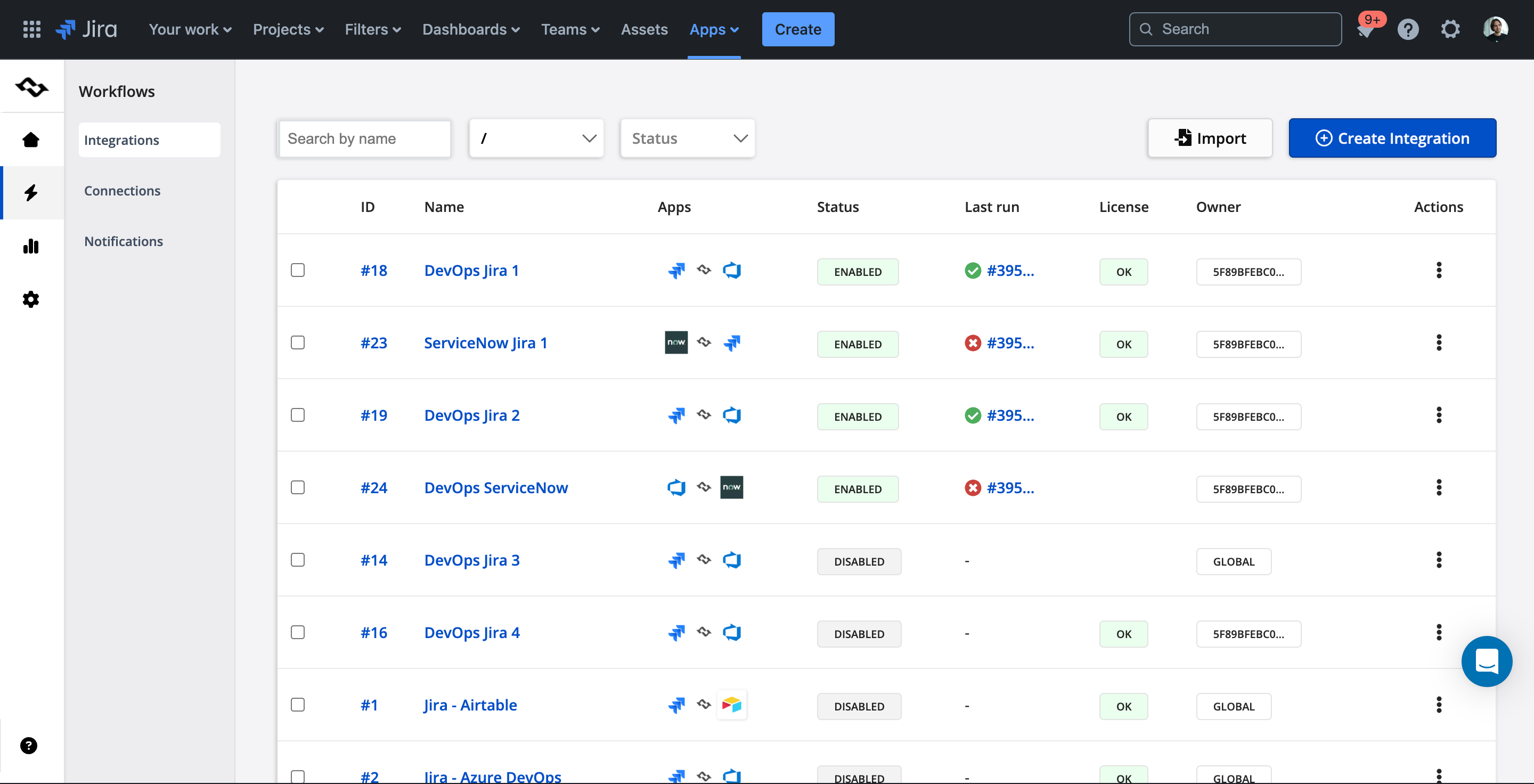Open last run #395 for DevOps Jira 1

(1010, 270)
